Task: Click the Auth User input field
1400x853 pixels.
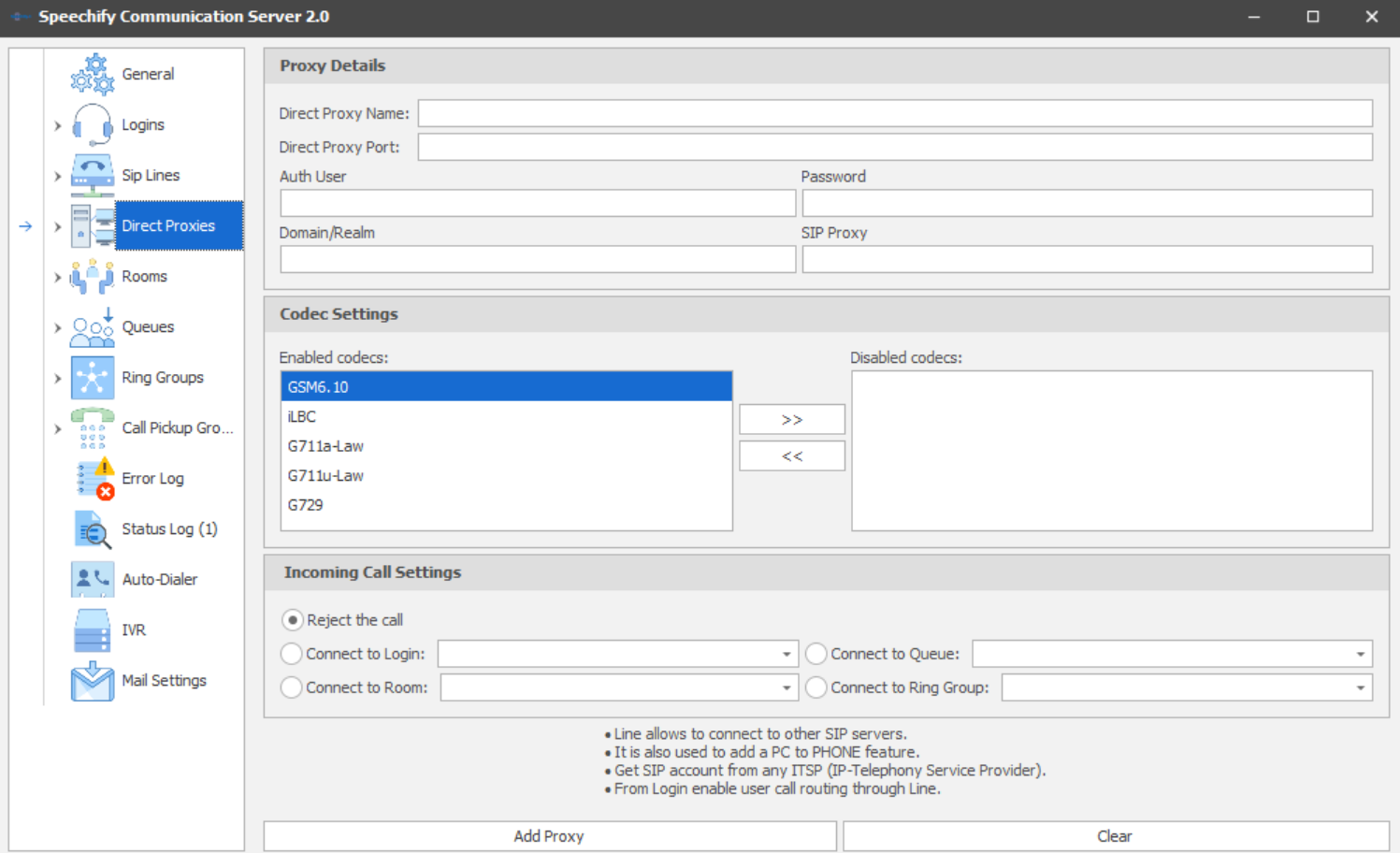Action: coord(538,203)
